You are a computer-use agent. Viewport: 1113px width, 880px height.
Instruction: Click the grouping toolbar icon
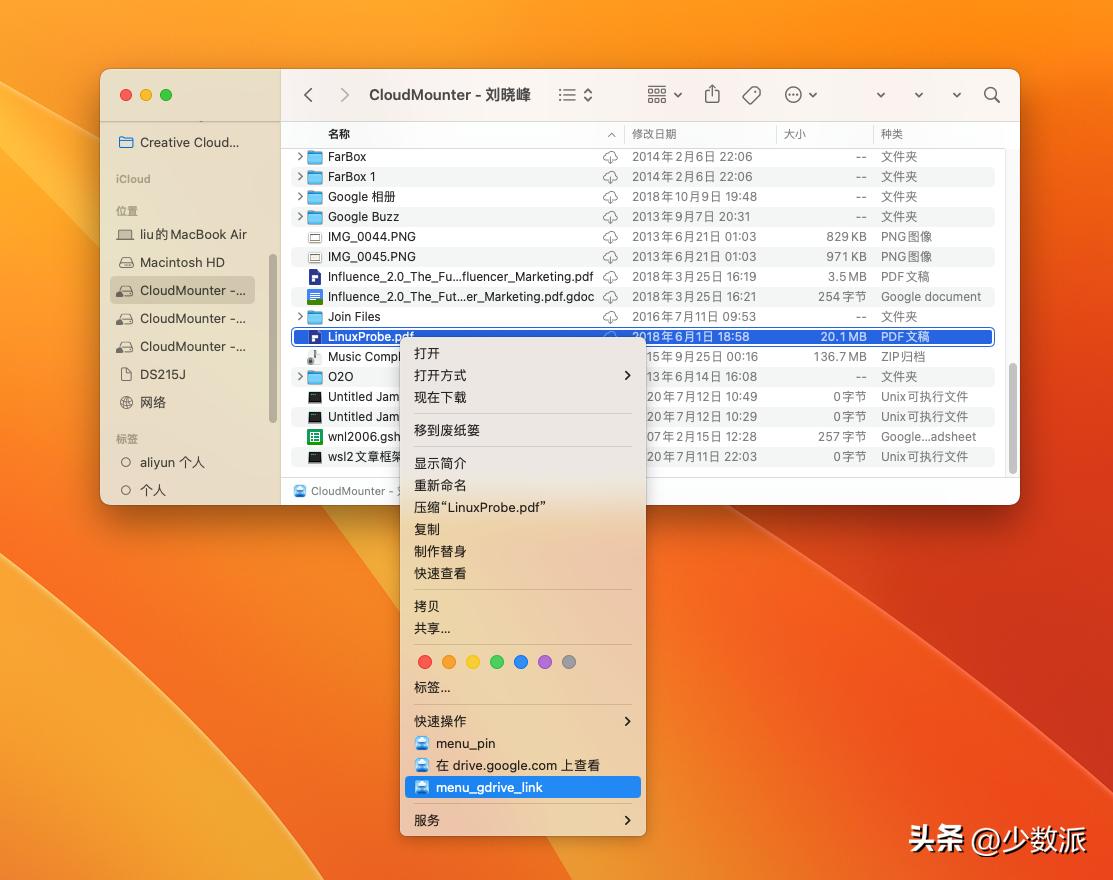point(655,94)
